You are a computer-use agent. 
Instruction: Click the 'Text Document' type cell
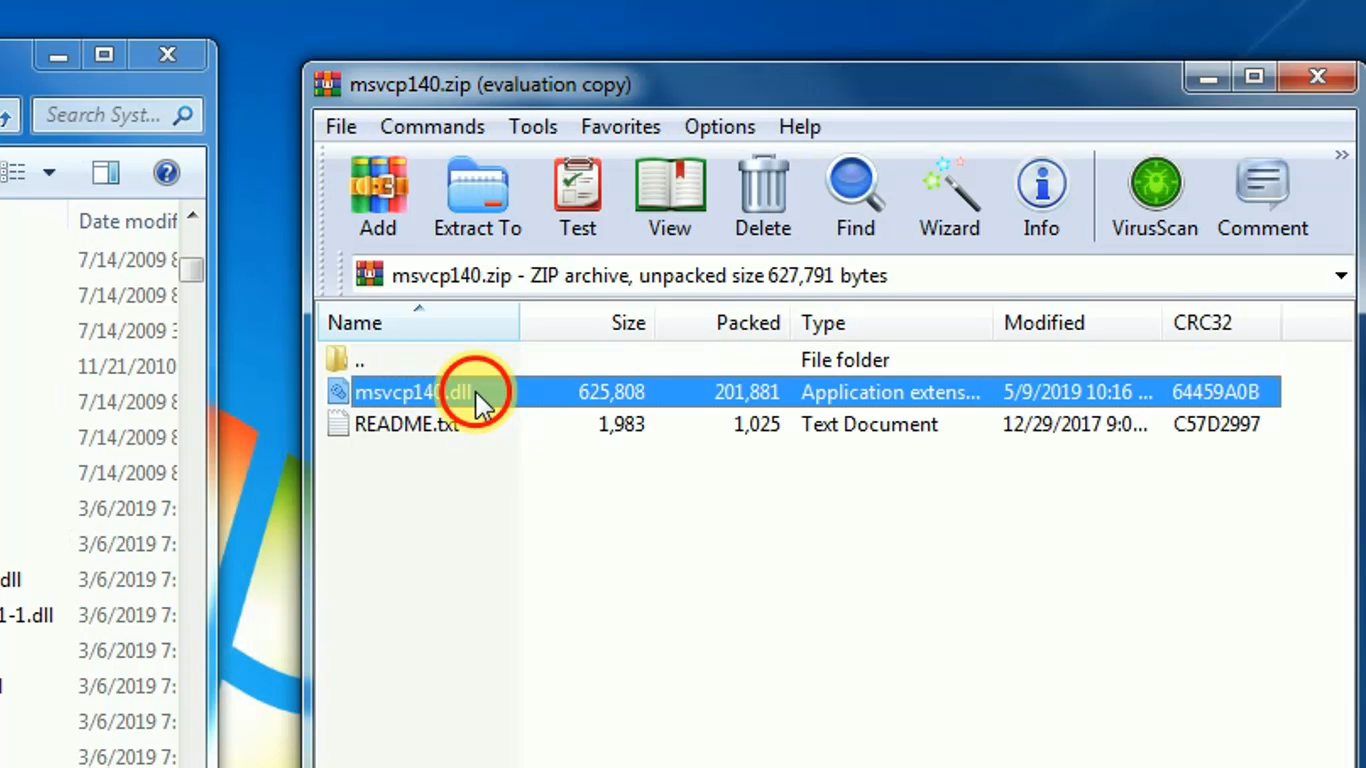870,424
